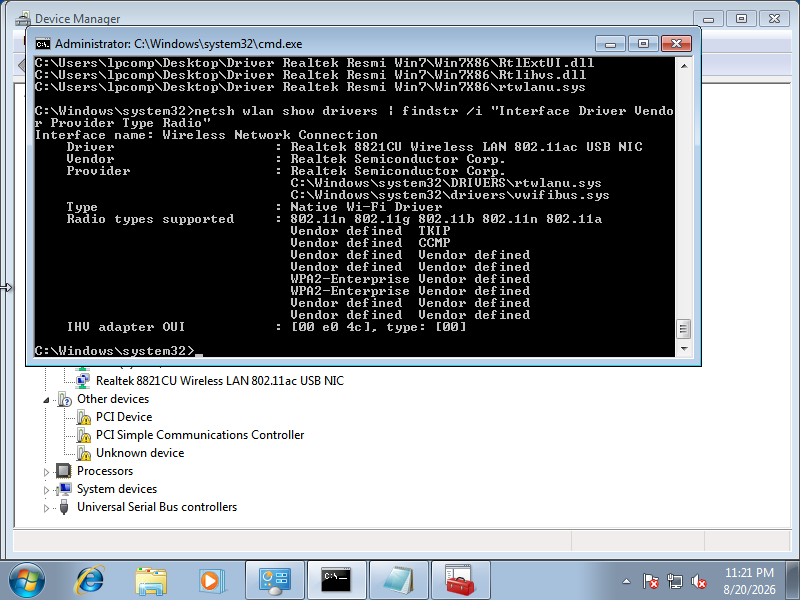Viewport: 800px width, 600px height.
Task: Open the network status tray icon
Action: tap(674, 581)
